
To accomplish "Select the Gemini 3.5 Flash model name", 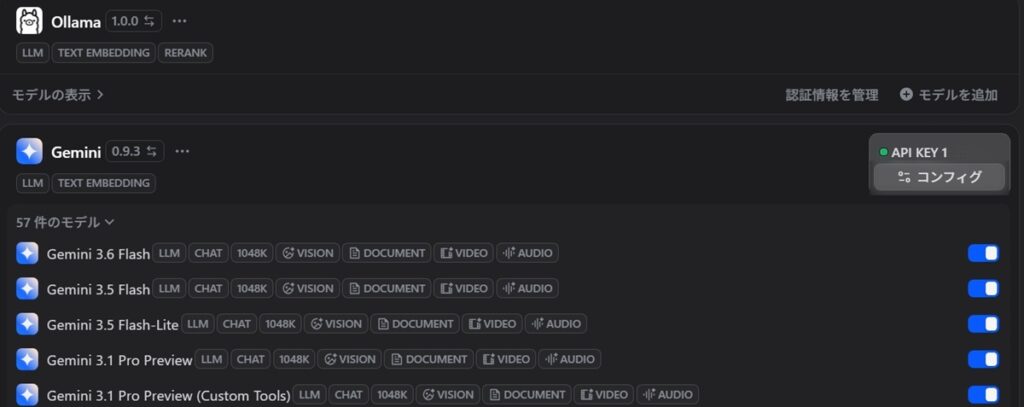I will click(x=98, y=289).
